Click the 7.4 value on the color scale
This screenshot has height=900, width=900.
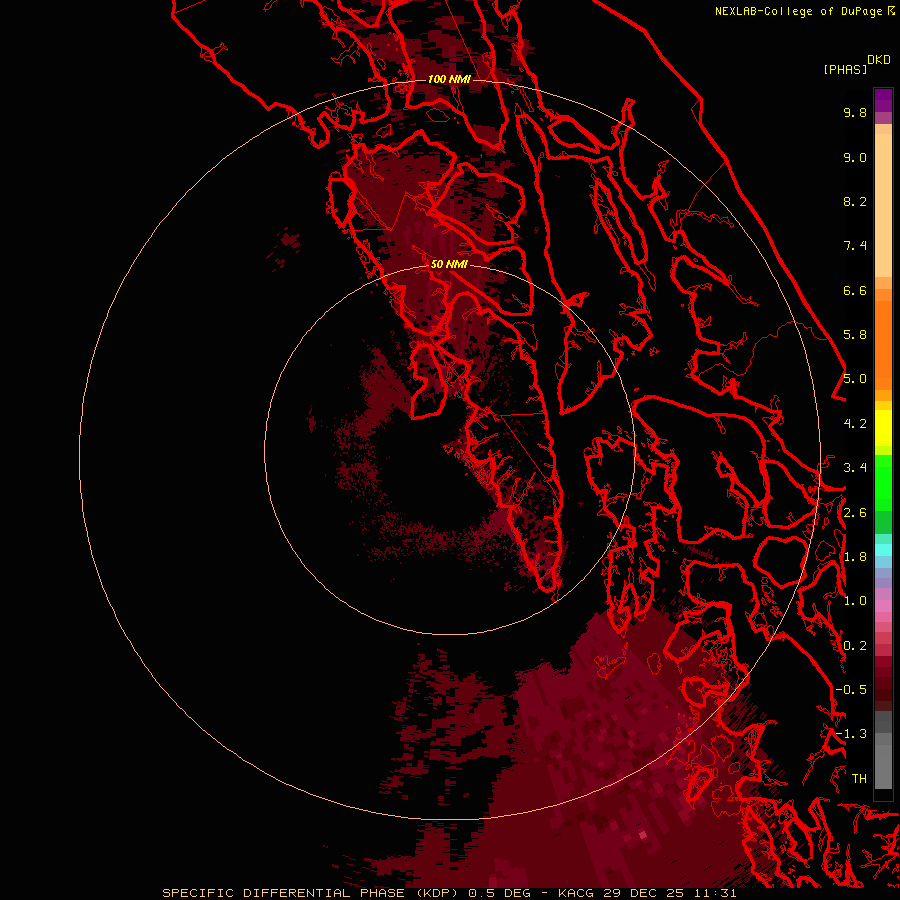855,246
